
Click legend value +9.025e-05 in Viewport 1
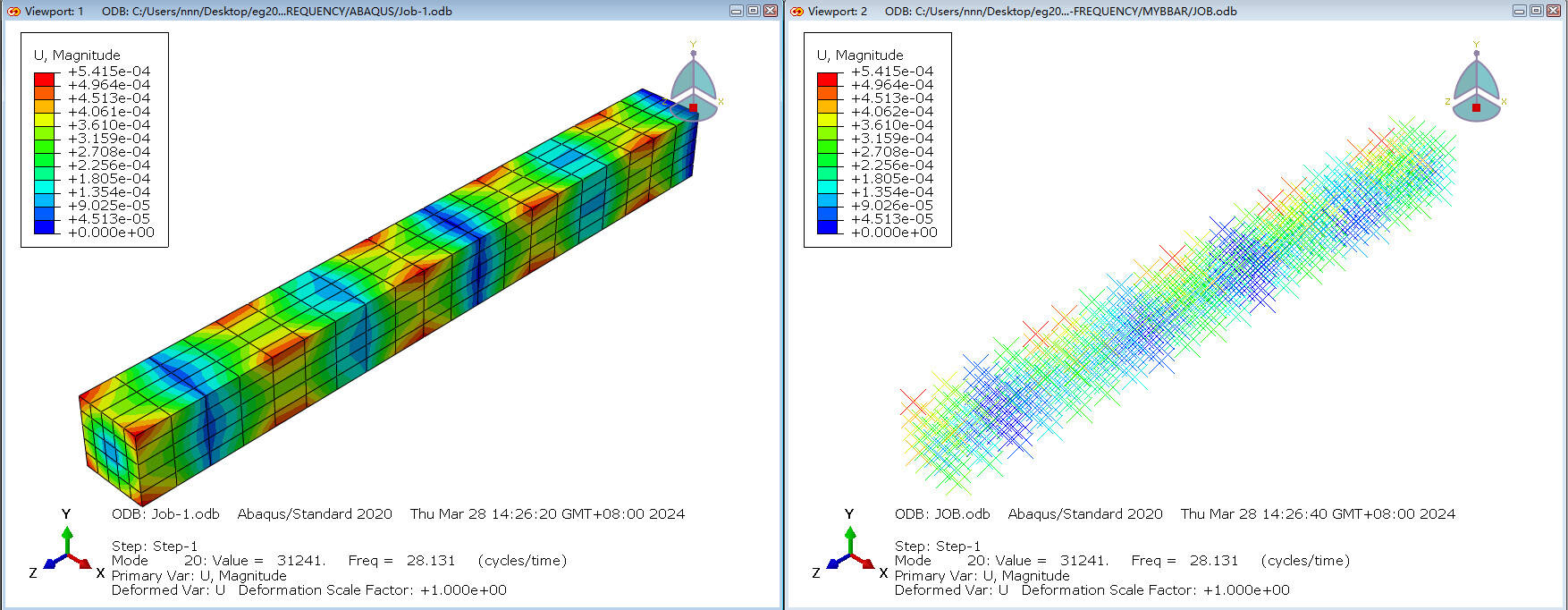(109, 206)
